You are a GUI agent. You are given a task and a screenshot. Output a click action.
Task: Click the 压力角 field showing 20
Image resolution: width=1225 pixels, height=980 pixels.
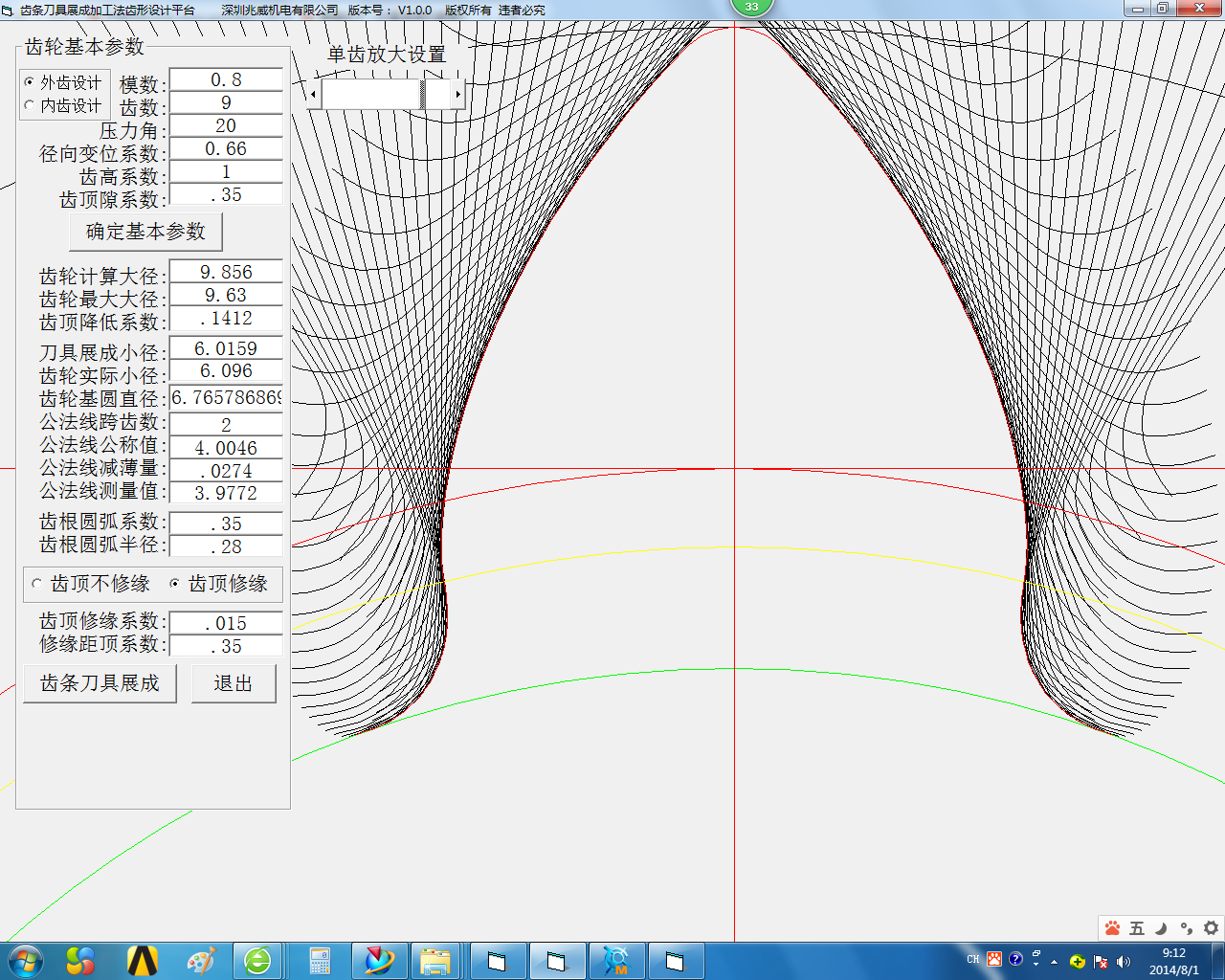pos(226,125)
